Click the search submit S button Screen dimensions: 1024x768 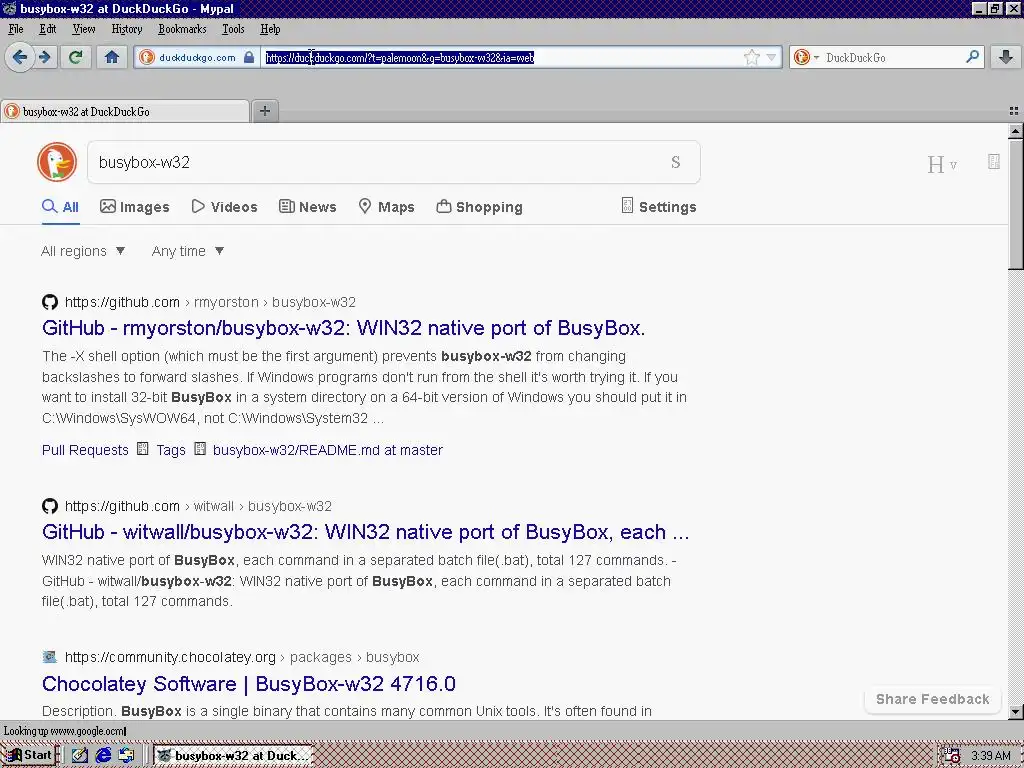pos(676,162)
